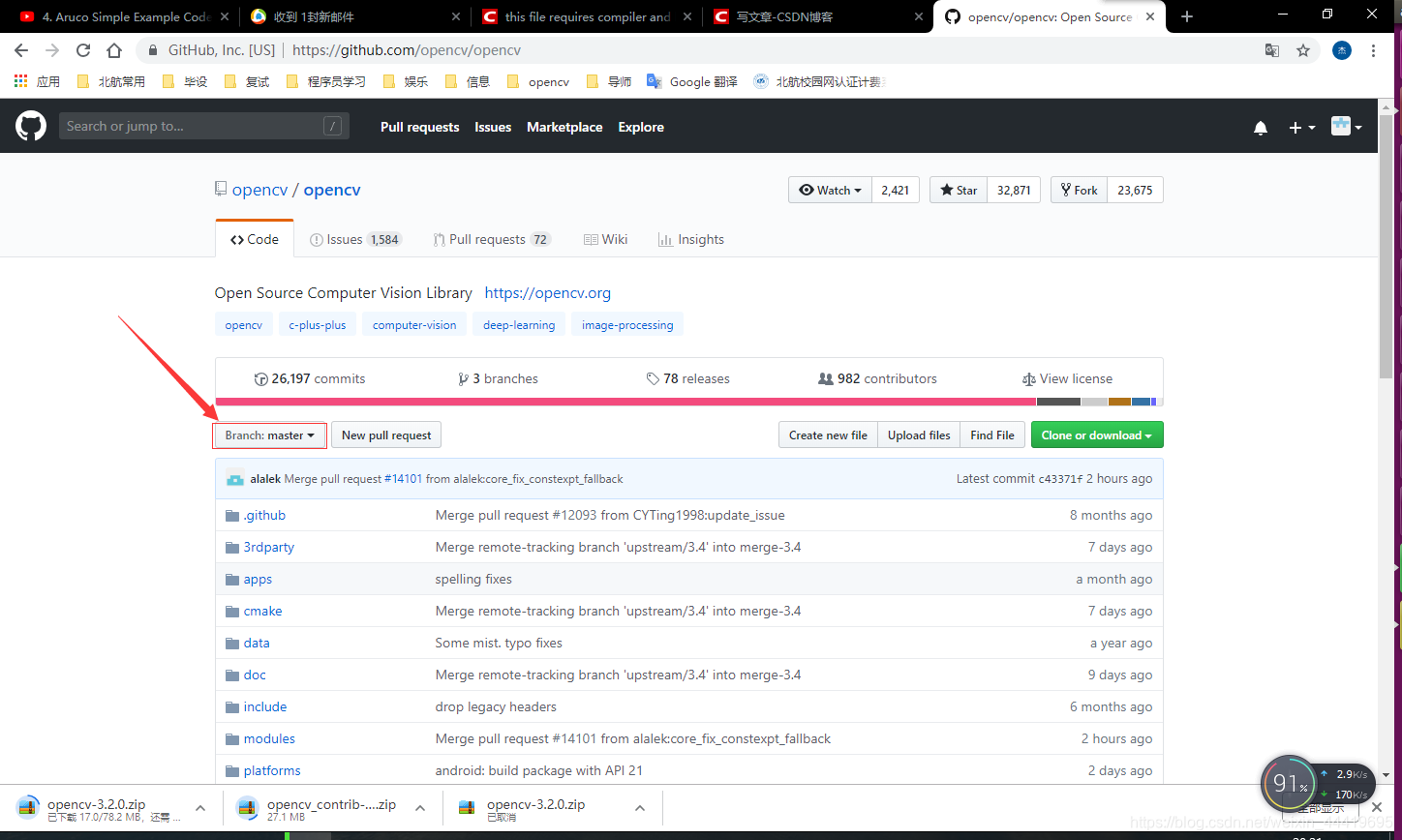Open the user avatar dropdown menu

[x=1347, y=127]
